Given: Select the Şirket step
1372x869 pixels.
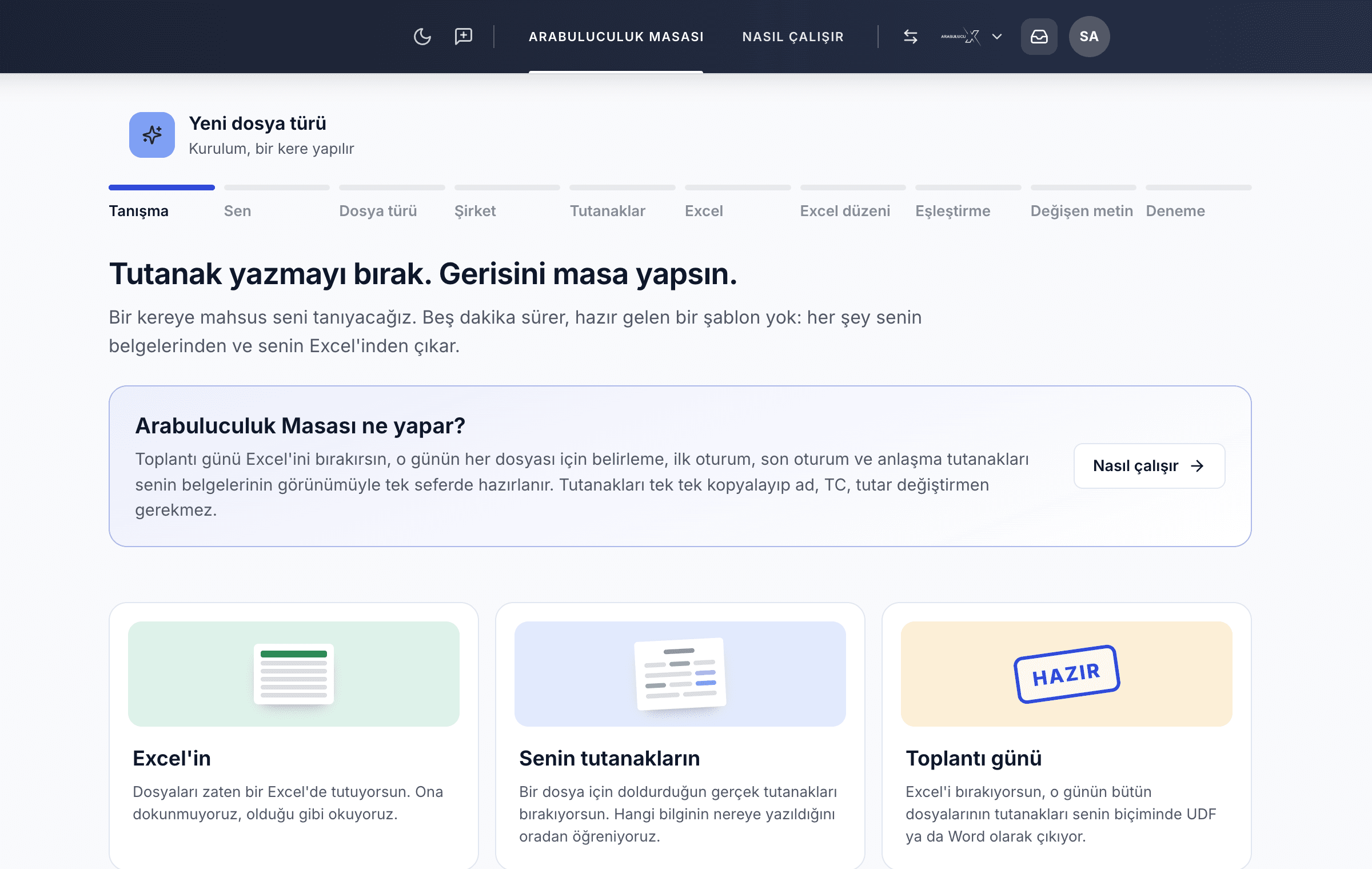Looking at the screenshot, I should click(x=475, y=211).
